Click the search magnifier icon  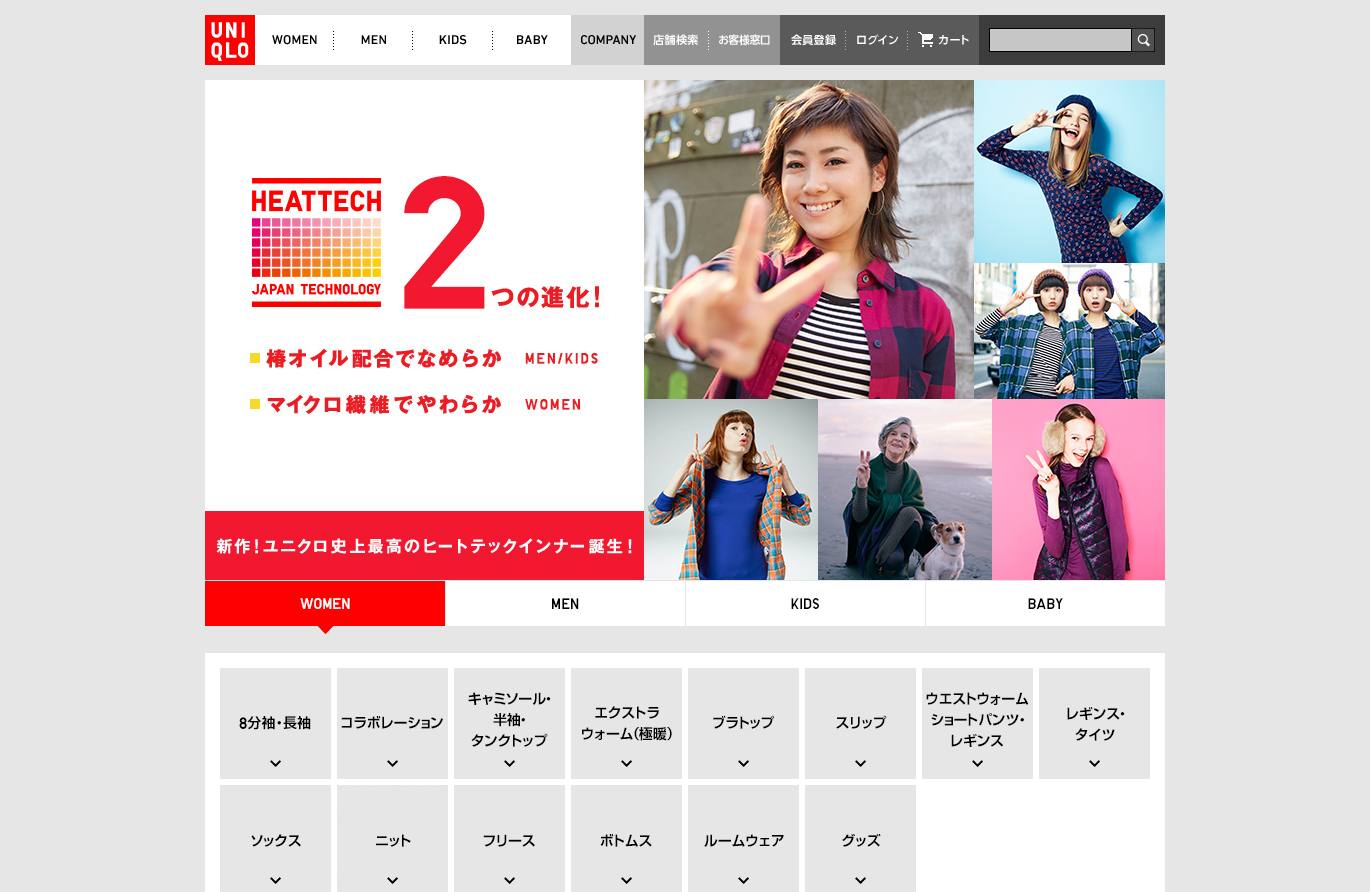coord(1143,40)
